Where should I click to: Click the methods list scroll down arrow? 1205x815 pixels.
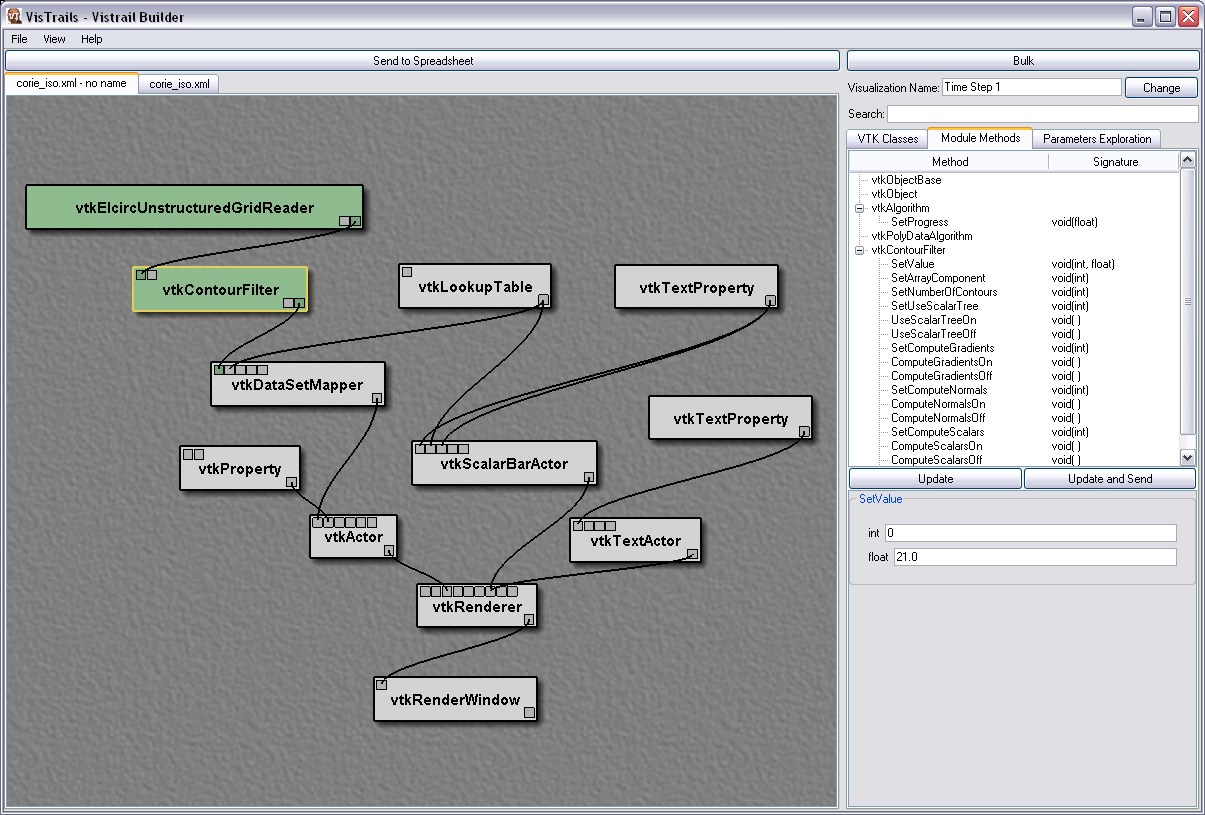tap(1188, 457)
